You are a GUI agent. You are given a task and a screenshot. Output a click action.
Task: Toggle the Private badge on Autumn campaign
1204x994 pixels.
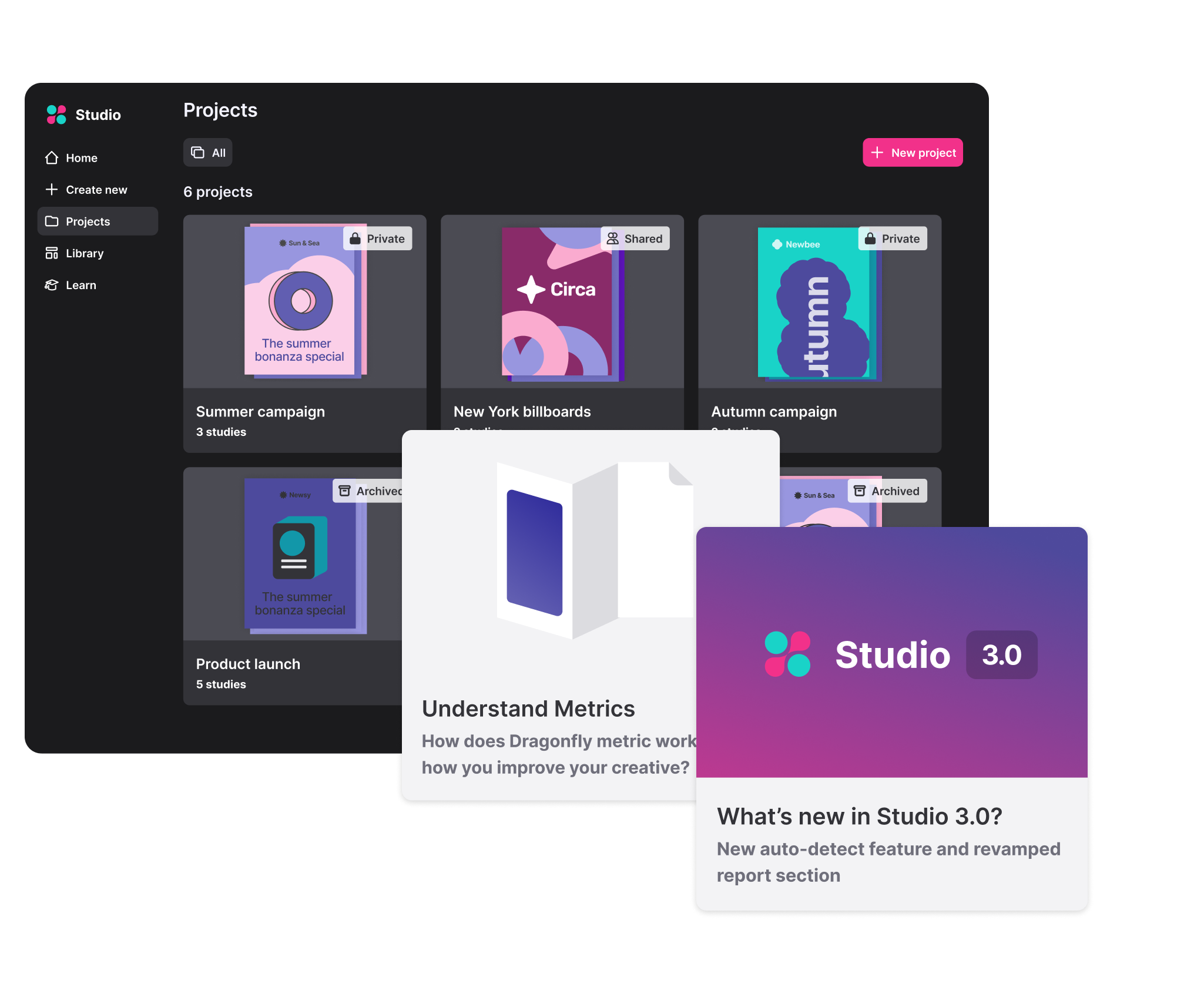click(x=892, y=238)
